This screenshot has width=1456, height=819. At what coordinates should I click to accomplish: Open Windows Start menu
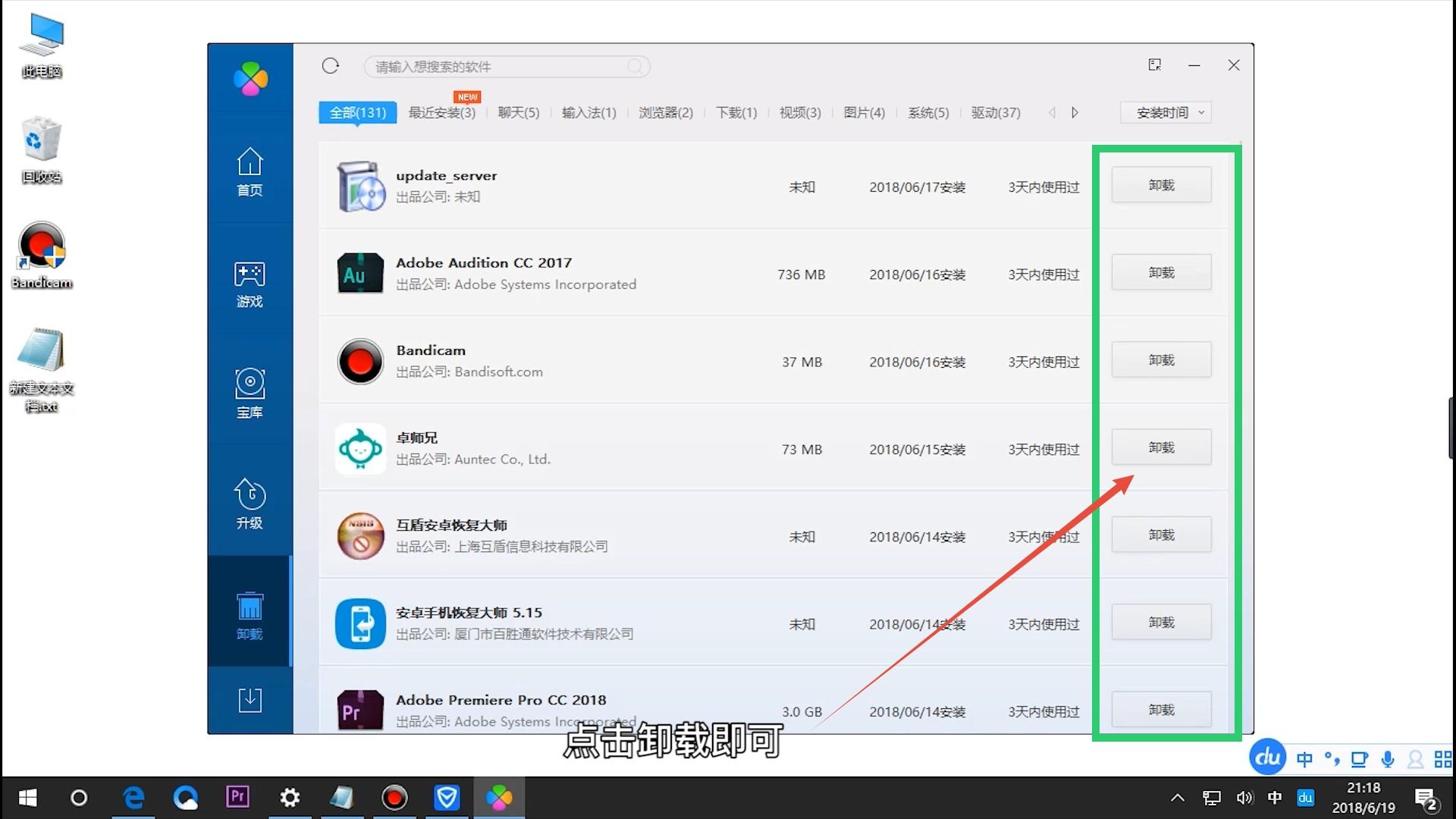tap(28, 798)
